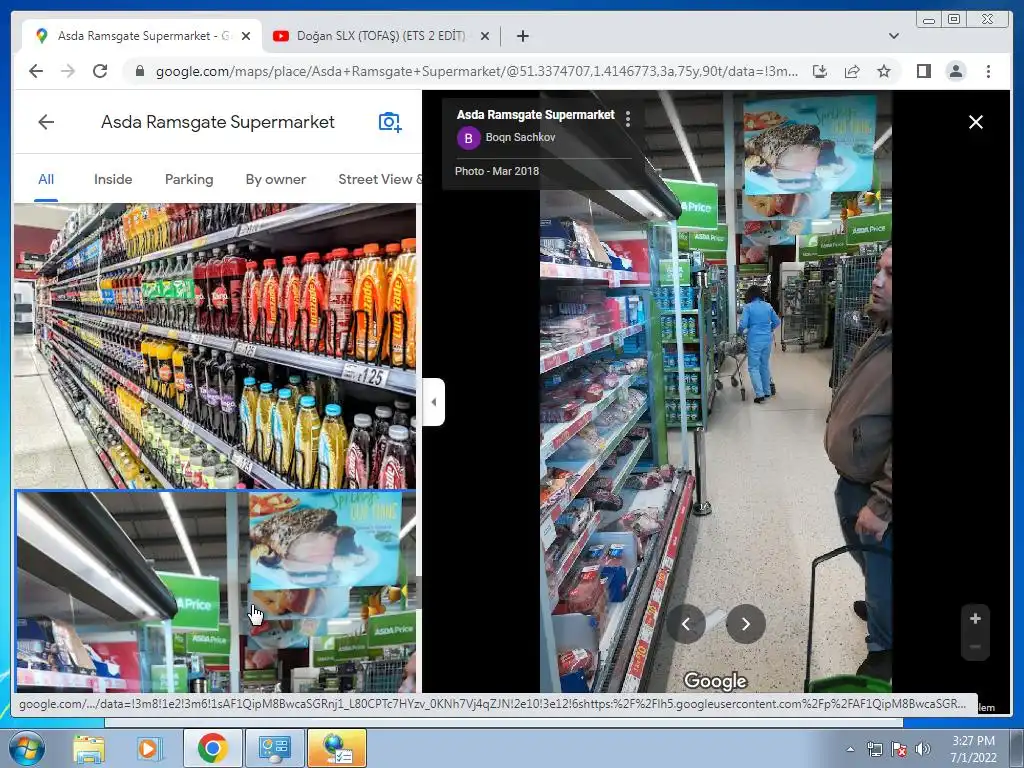Go to previous photo arrow
1024x768 pixels.
tap(686, 624)
